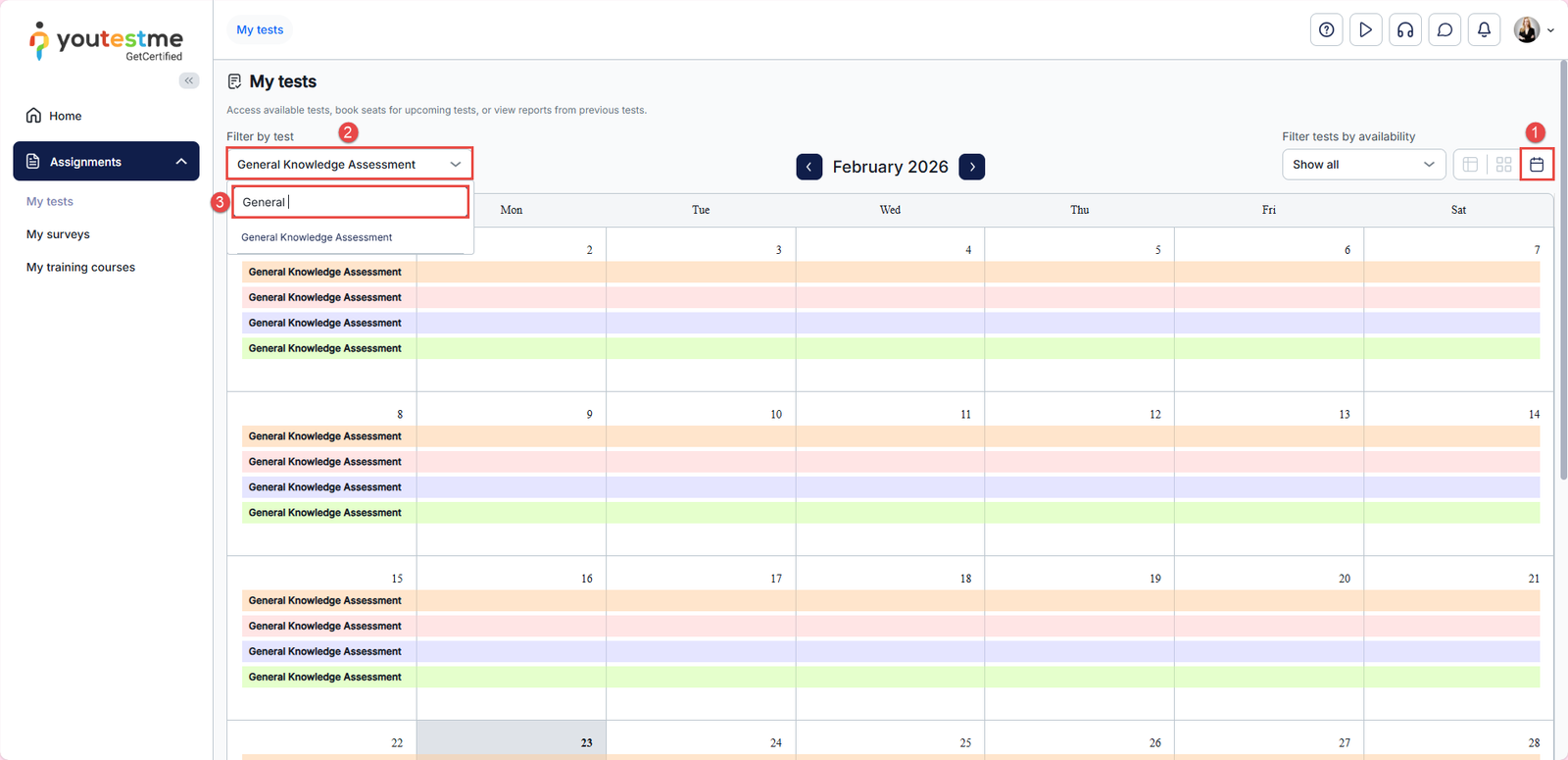The width and height of the screenshot is (1568, 760).
Task: Collapse the Assignments sidebar menu
Action: [181, 162]
